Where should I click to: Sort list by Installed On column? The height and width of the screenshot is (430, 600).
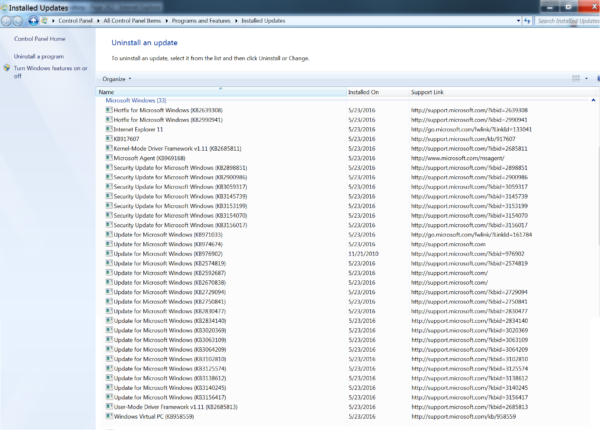coord(378,92)
